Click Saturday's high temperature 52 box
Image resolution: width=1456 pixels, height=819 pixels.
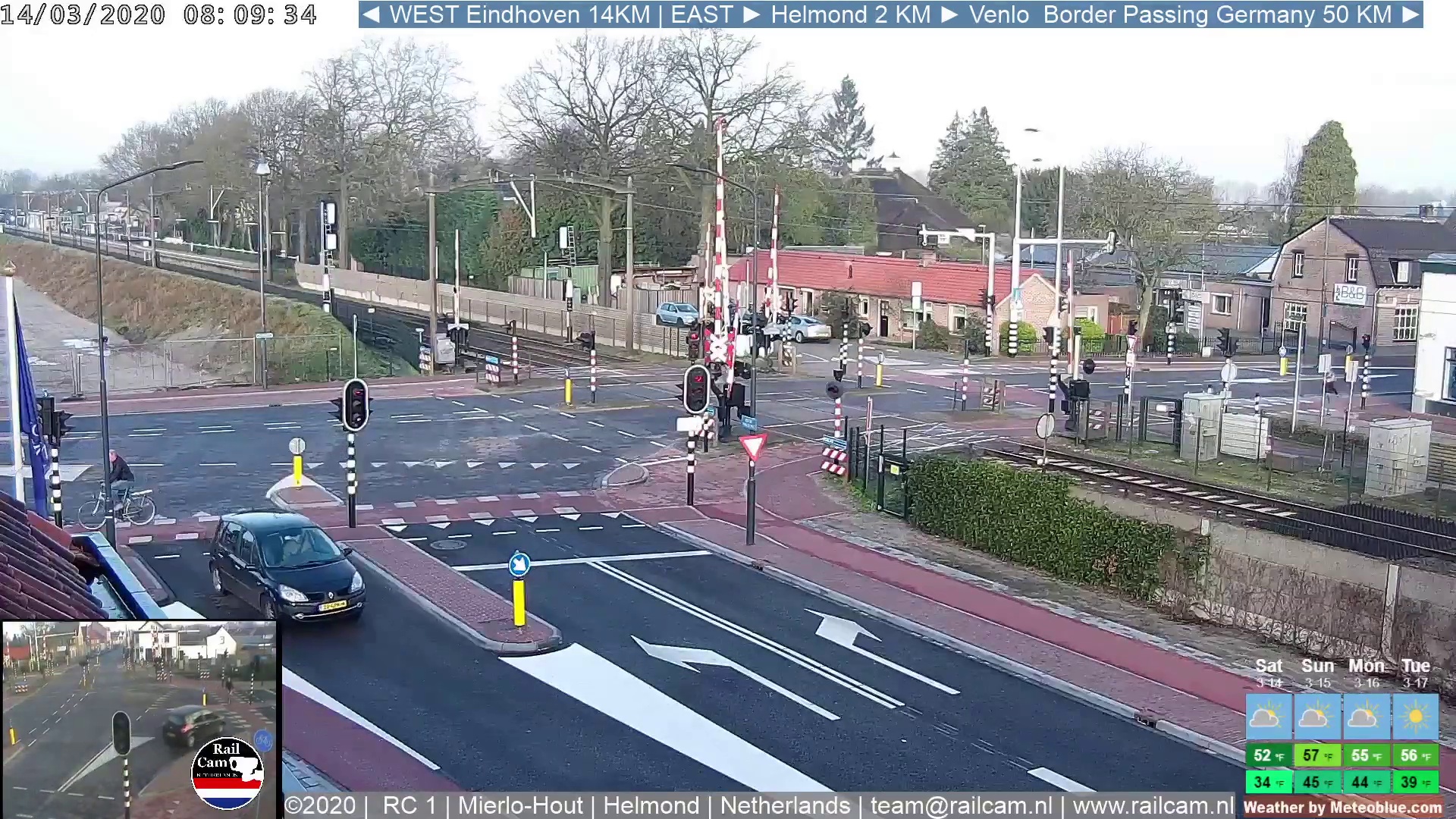click(1268, 755)
